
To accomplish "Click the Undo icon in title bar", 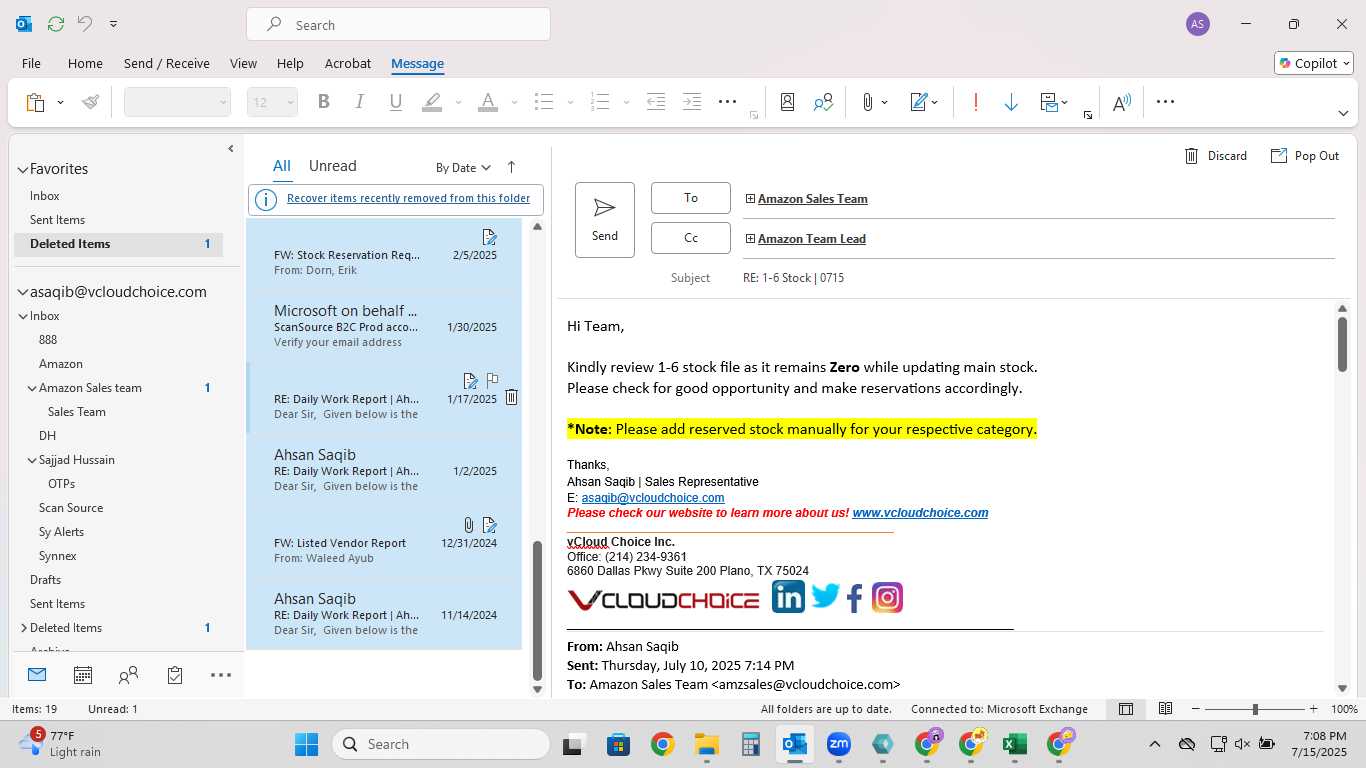I will 85,23.
